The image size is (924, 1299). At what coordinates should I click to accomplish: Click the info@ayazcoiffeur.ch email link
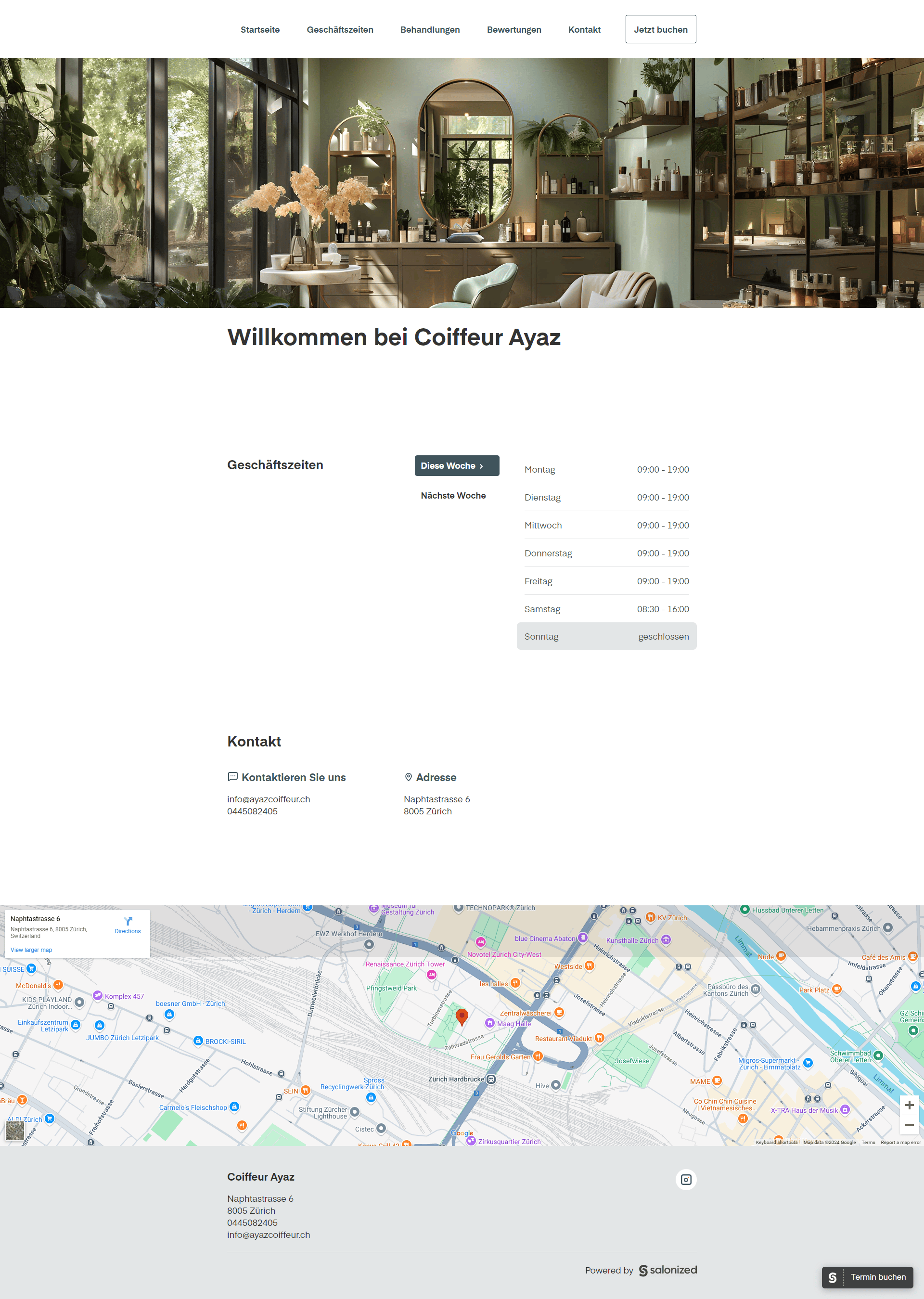(268, 799)
